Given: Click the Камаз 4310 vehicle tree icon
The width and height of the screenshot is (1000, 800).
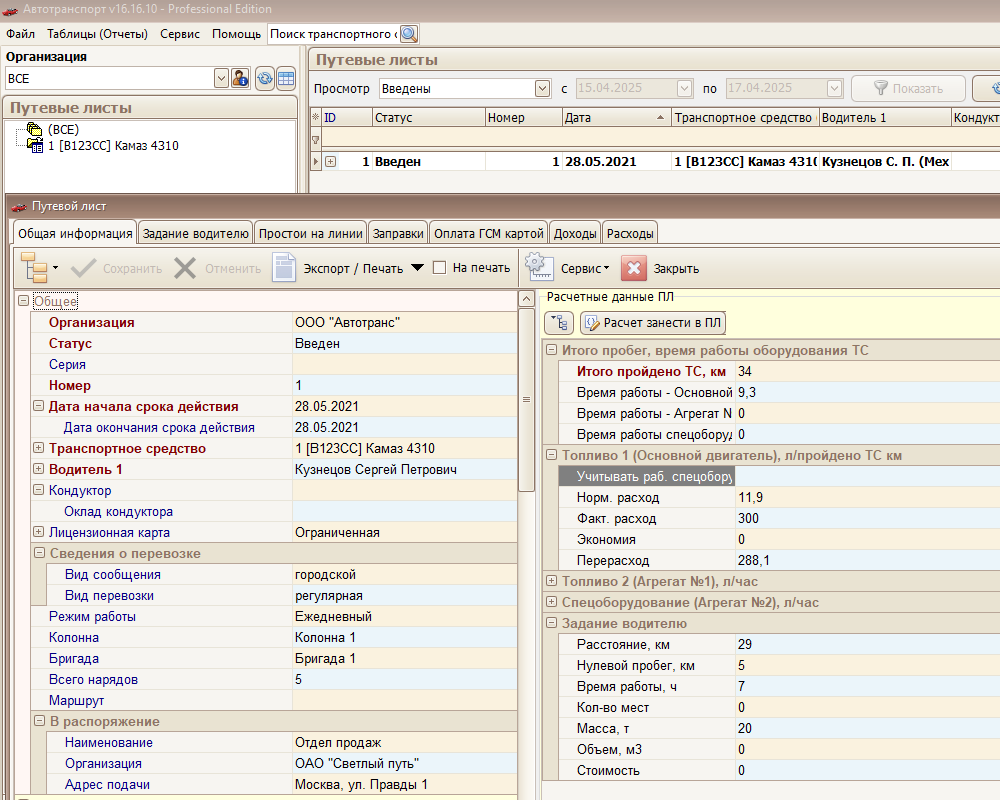Looking at the screenshot, I should [x=36, y=146].
